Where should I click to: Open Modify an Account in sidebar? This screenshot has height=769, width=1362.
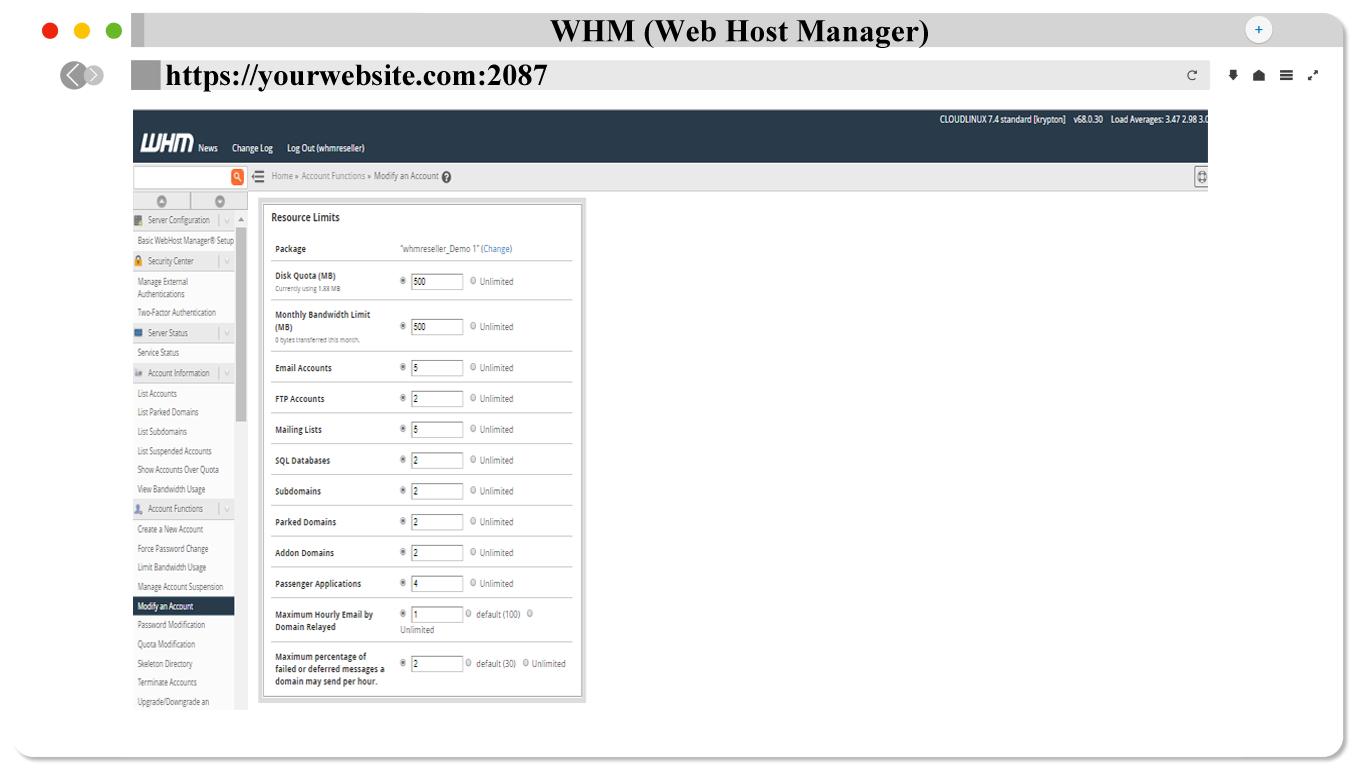pos(184,606)
